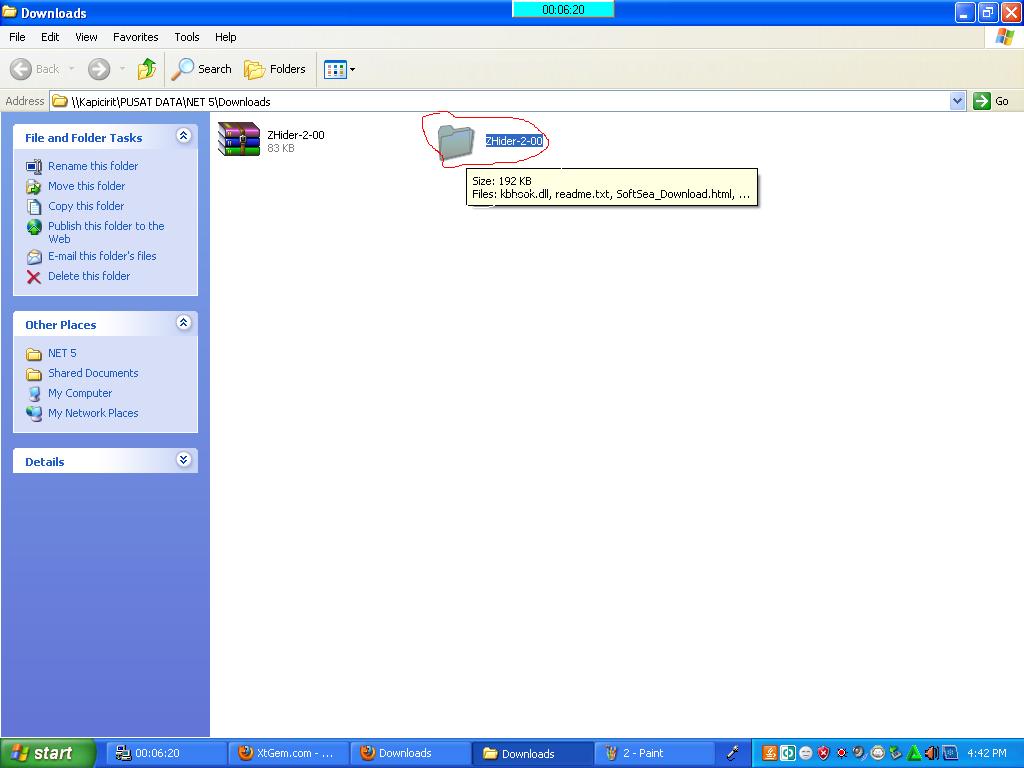This screenshot has height=768, width=1024.
Task: Click E-mail this folder's files
Action: 102,256
